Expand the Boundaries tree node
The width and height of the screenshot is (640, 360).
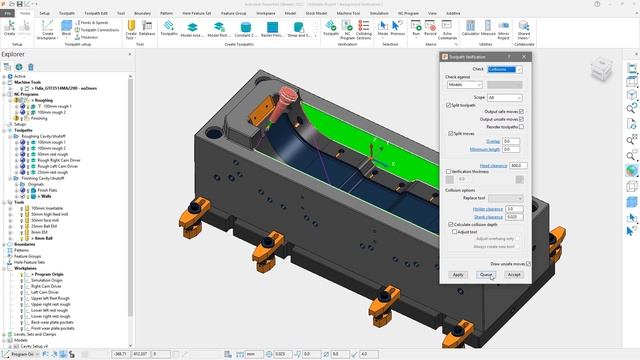coord(4,244)
